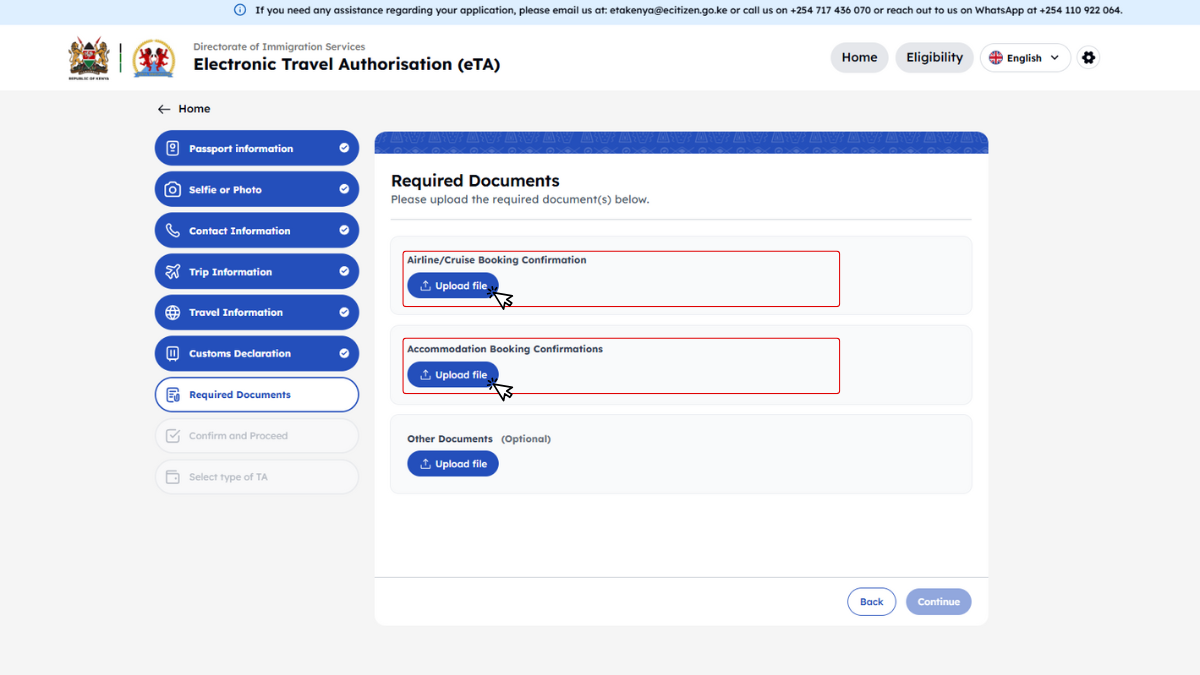Upload file under Other Documents

(452, 464)
